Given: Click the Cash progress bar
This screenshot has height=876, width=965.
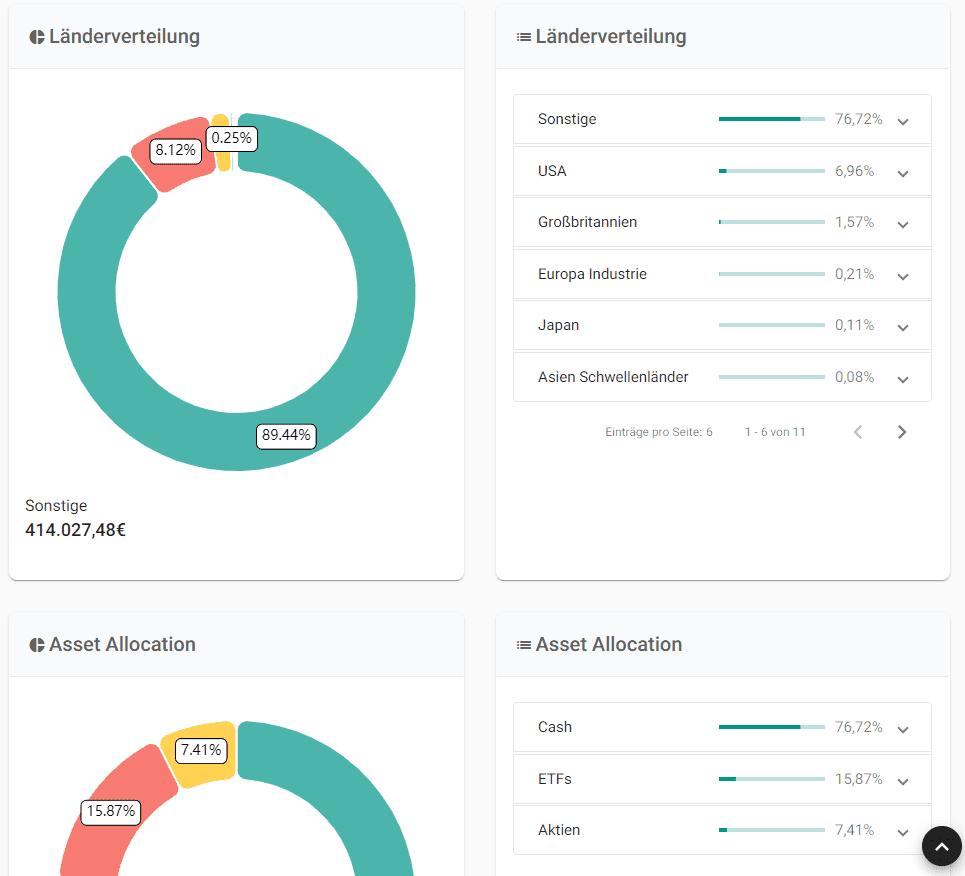Looking at the screenshot, I should (x=772, y=727).
